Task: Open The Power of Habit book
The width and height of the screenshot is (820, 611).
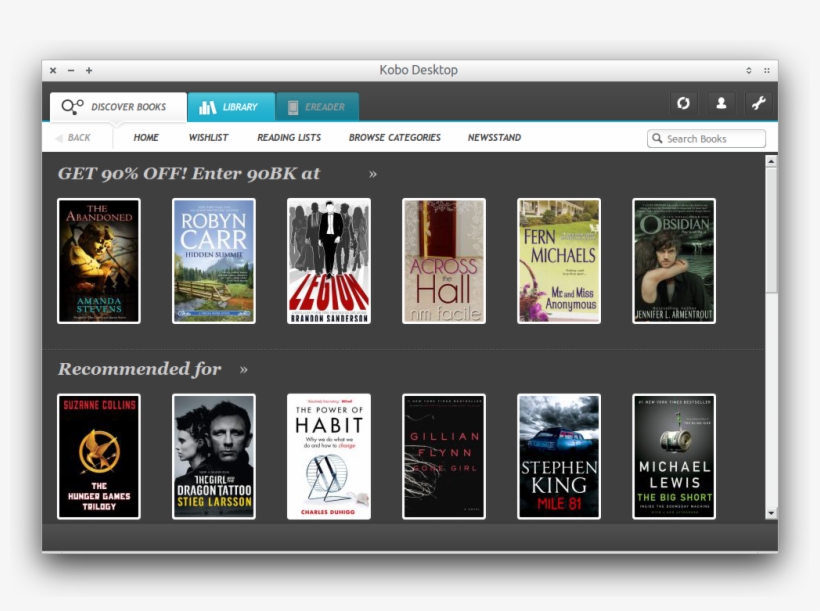Action: pyautogui.click(x=329, y=456)
